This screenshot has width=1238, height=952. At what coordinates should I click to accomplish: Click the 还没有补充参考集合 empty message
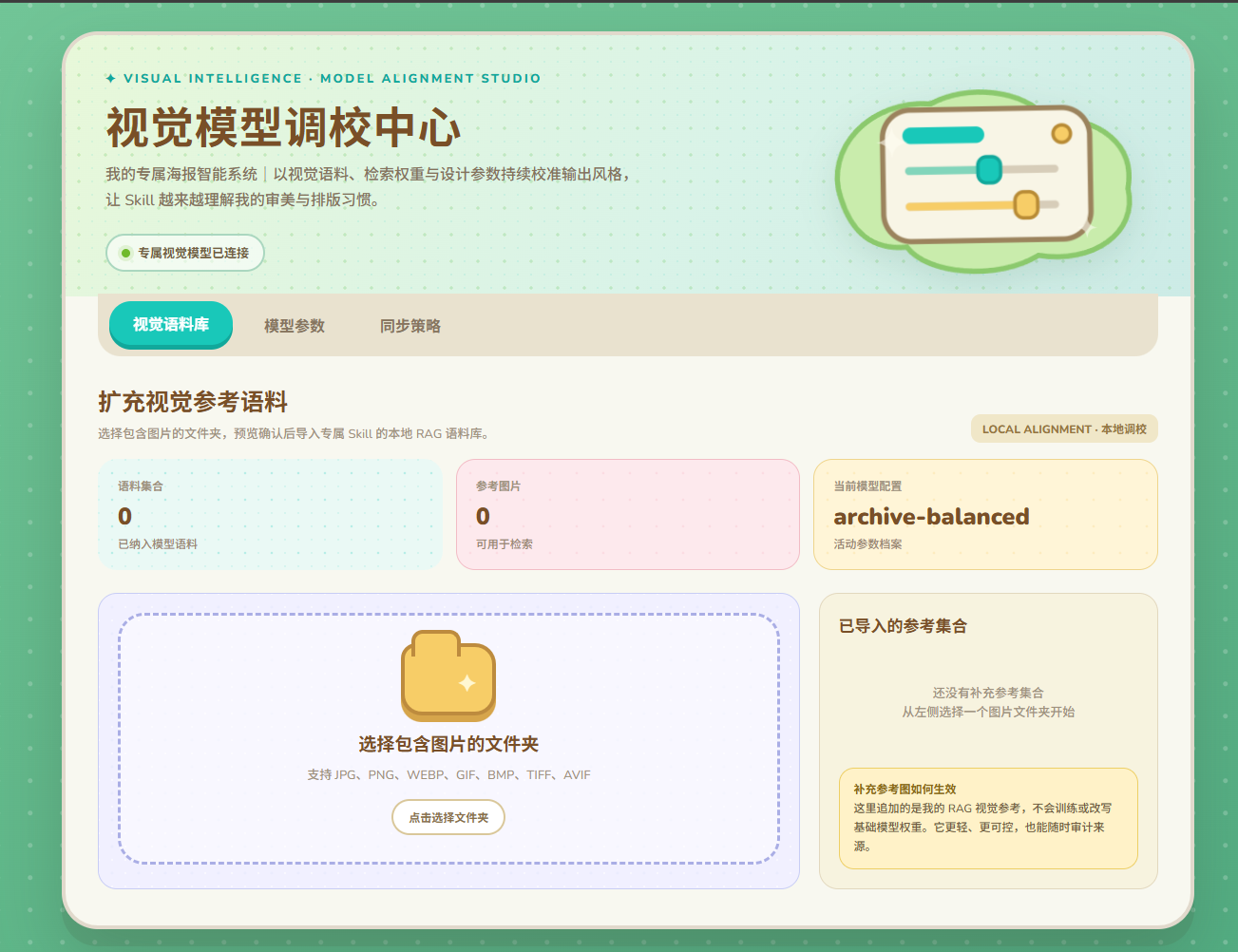point(988,693)
